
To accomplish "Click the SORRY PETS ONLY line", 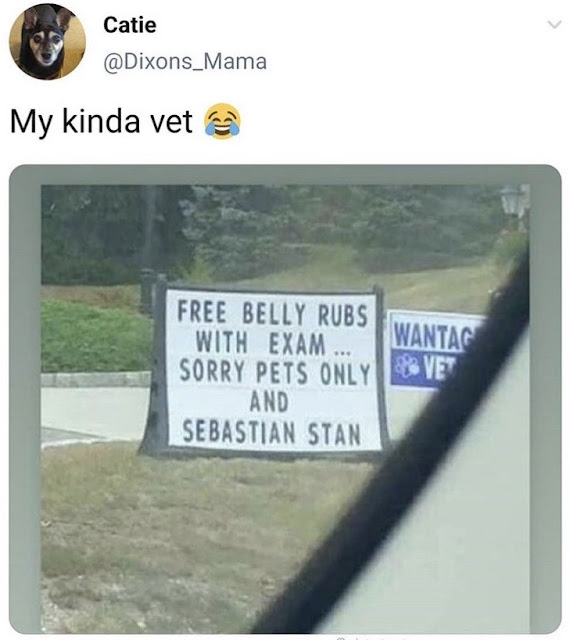I will pyautogui.click(x=274, y=372).
